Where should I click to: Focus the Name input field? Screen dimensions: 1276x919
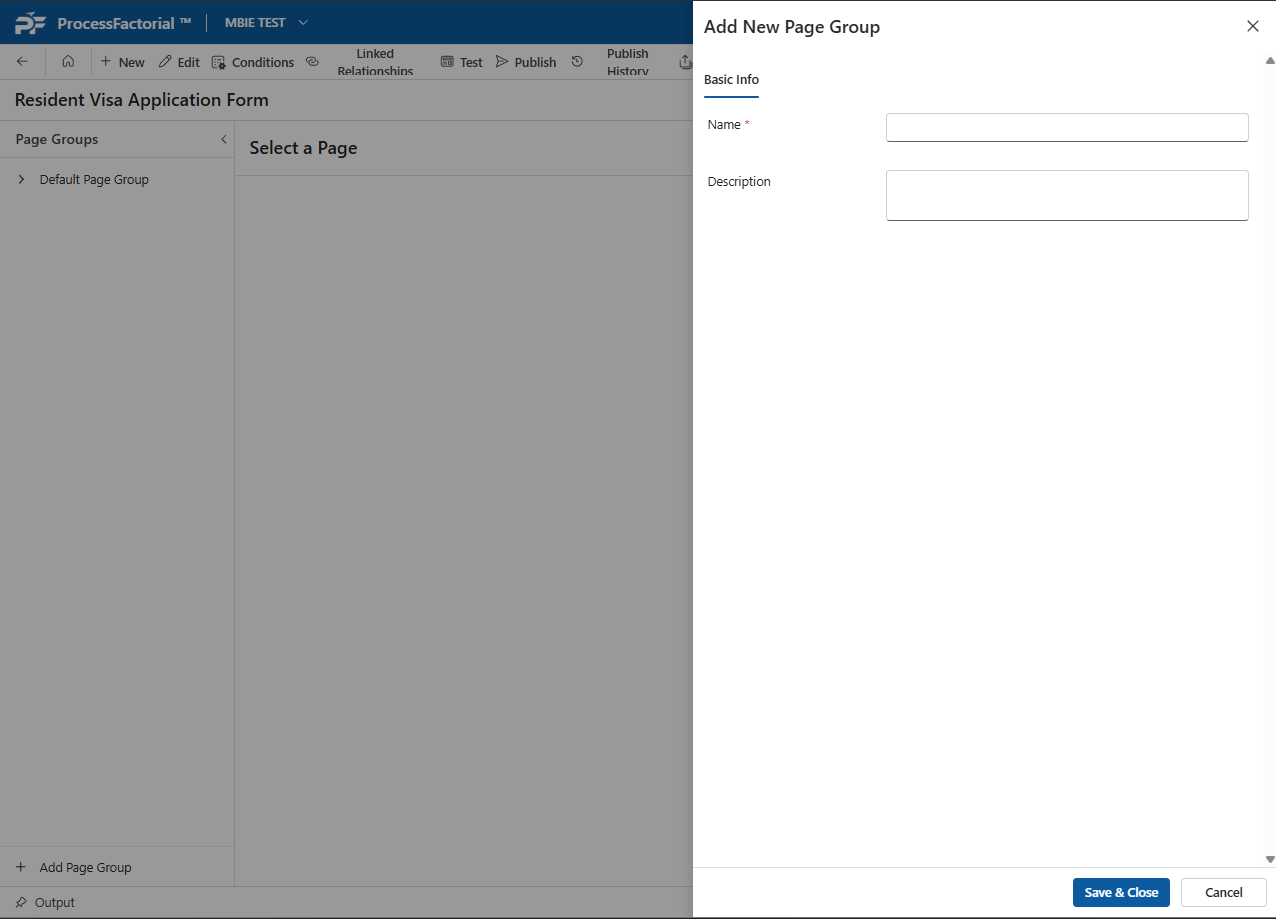coord(1066,127)
